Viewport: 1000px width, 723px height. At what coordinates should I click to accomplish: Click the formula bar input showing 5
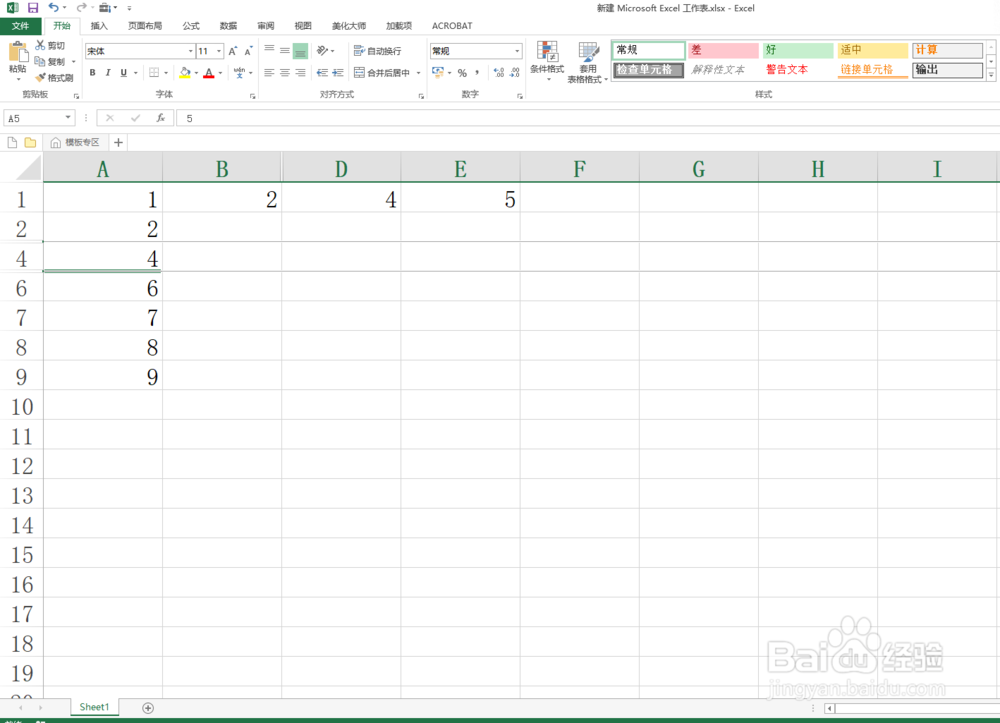click(587, 118)
